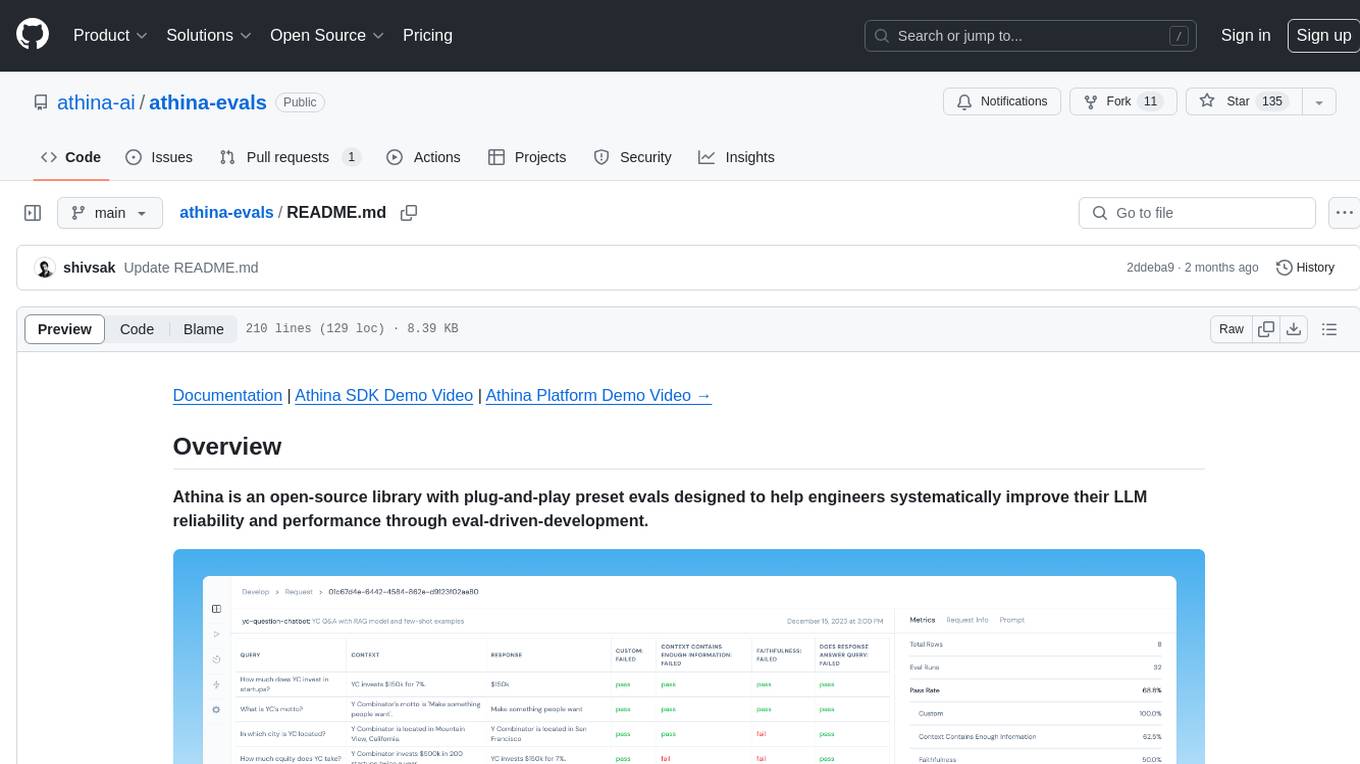Click the Athina dashboard screenshot image
Viewport: 1360px width, 764px height.
pyautogui.click(x=688, y=656)
